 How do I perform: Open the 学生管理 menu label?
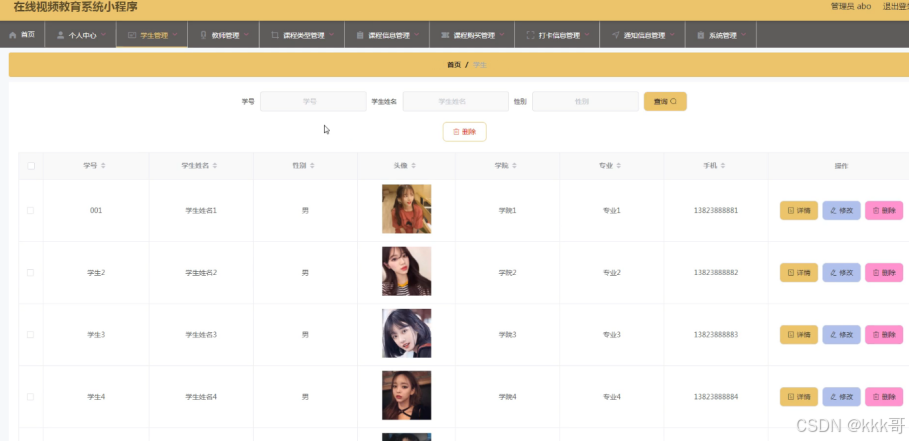[x=154, y=35]
